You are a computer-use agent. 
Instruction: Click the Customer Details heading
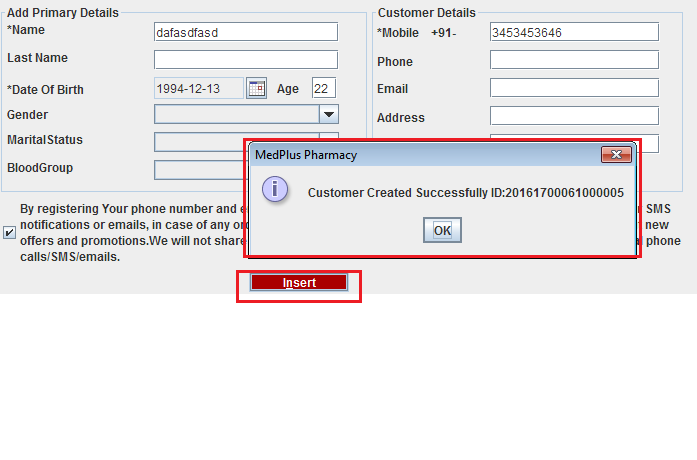tap(427, 12)
